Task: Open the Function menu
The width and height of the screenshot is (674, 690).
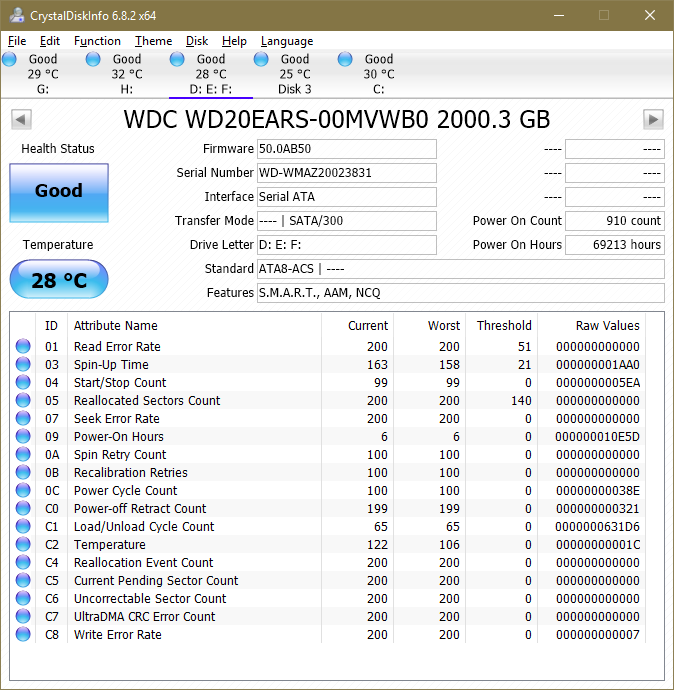Action: [x=97, y=41]
